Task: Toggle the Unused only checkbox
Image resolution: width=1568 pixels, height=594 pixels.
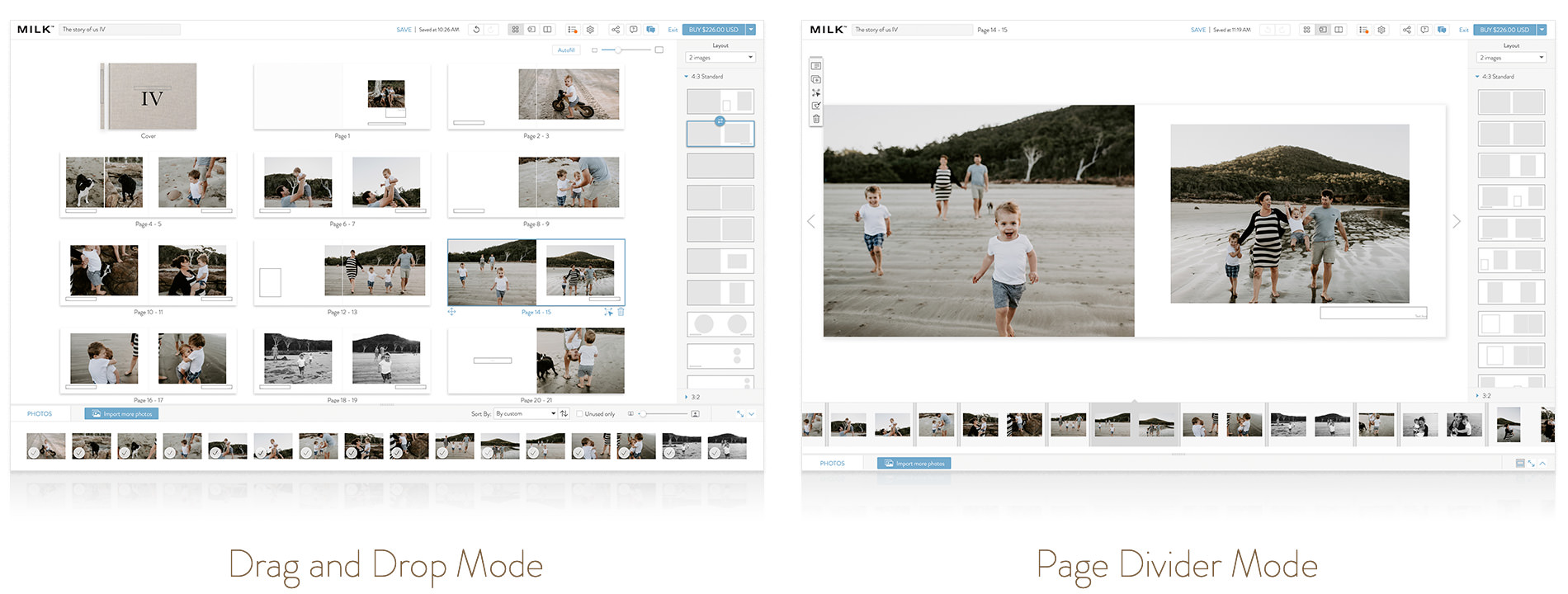Action: click(580, 413)
